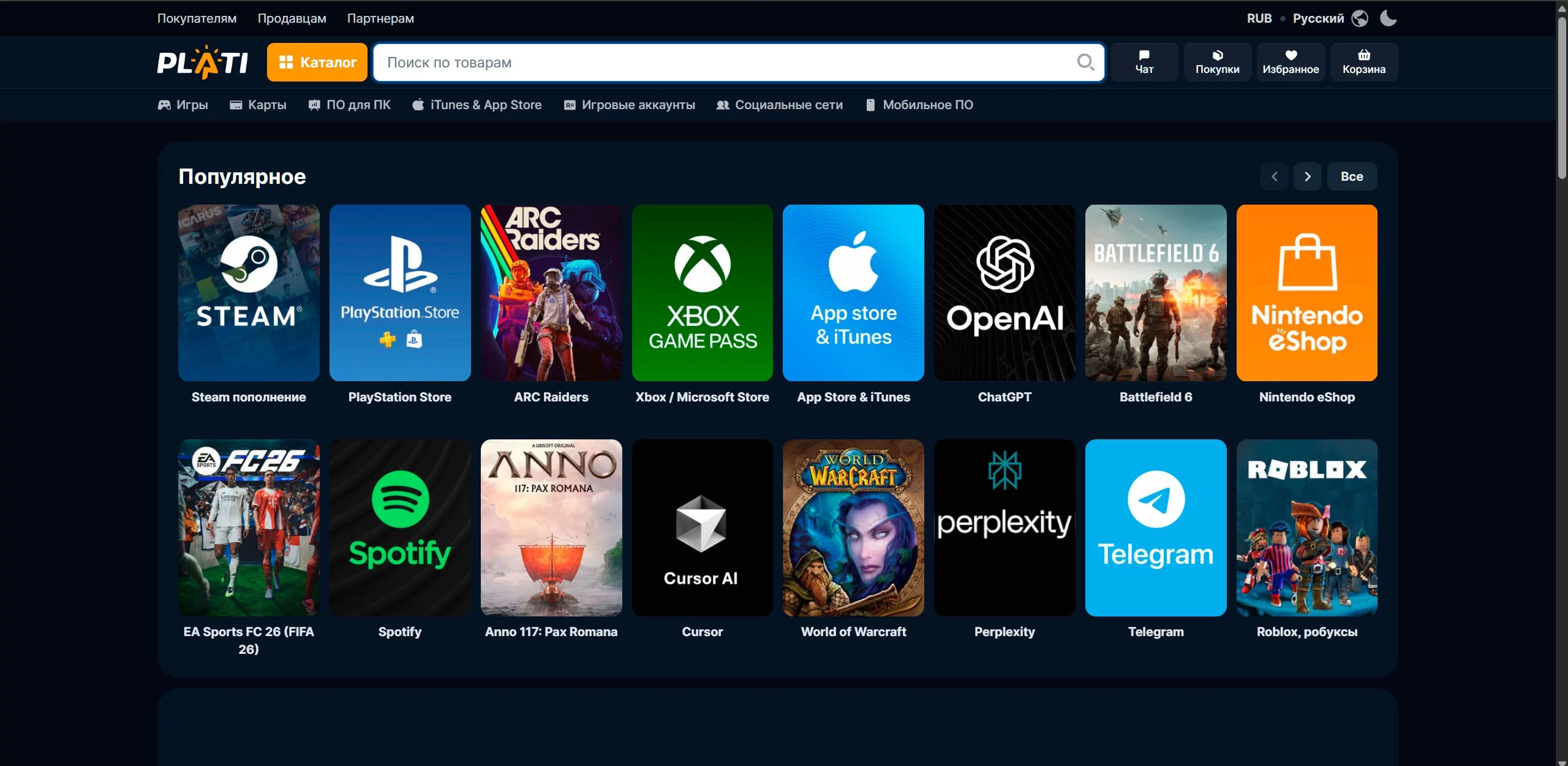1568x766 pixels.
Task: Click the Все button in Популярное
Action: pos(1351,176)
